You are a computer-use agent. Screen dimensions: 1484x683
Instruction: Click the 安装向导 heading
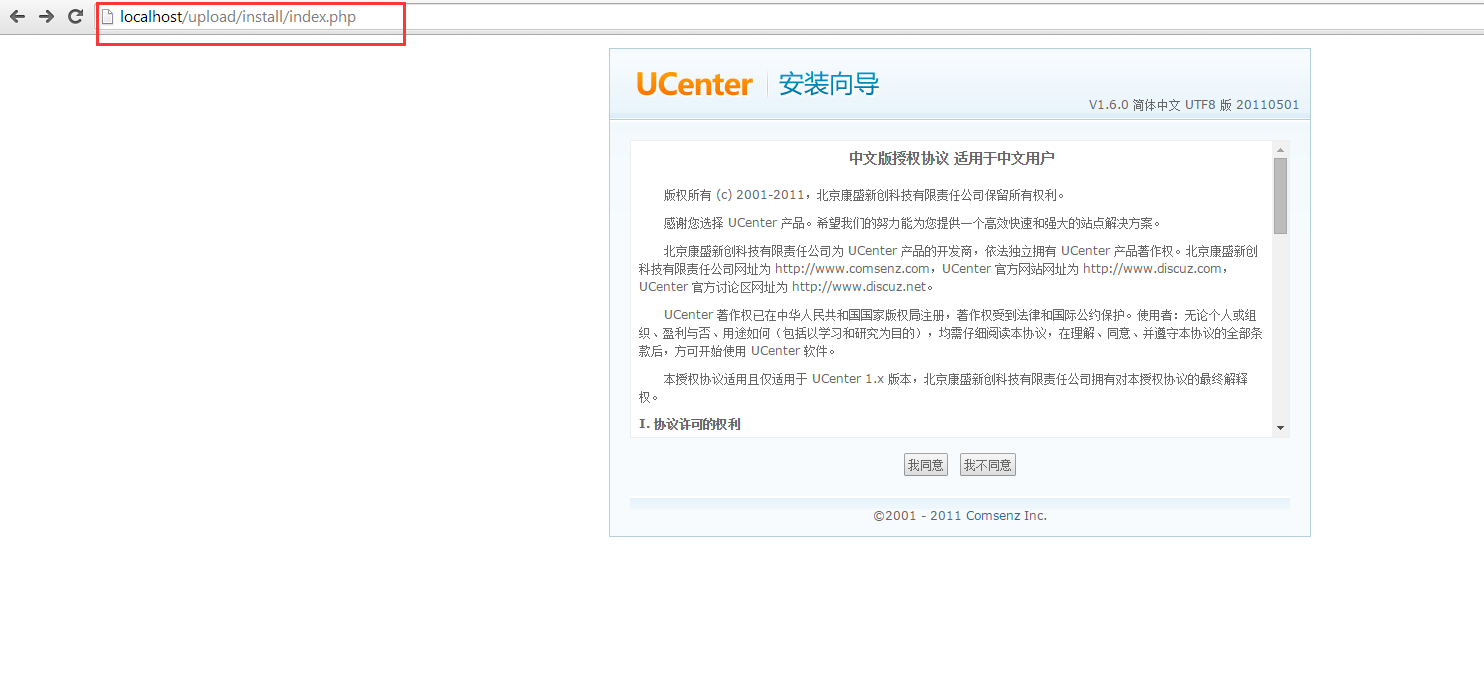[829, 85]
